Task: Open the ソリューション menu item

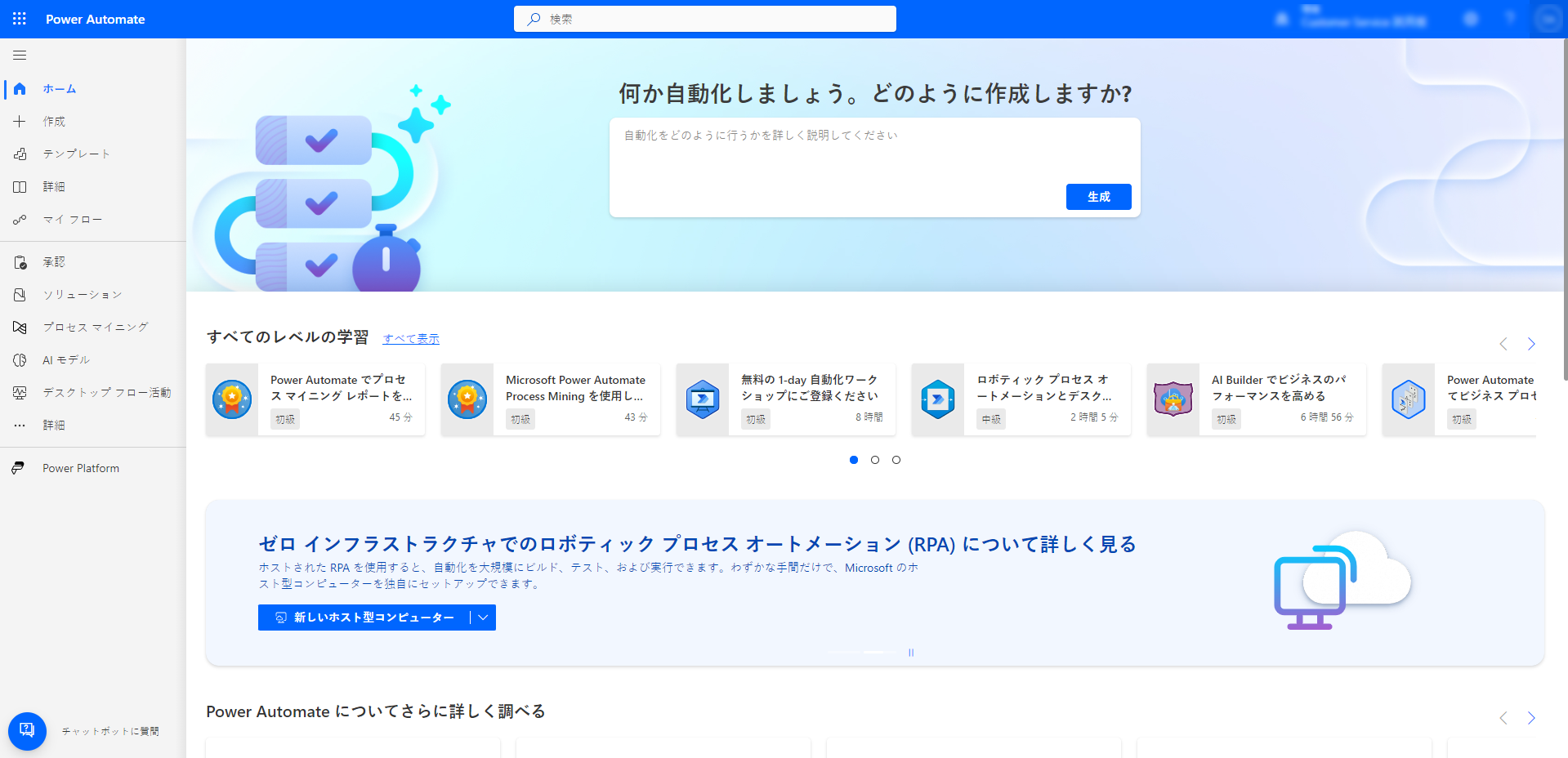Action: pos(93,295)
